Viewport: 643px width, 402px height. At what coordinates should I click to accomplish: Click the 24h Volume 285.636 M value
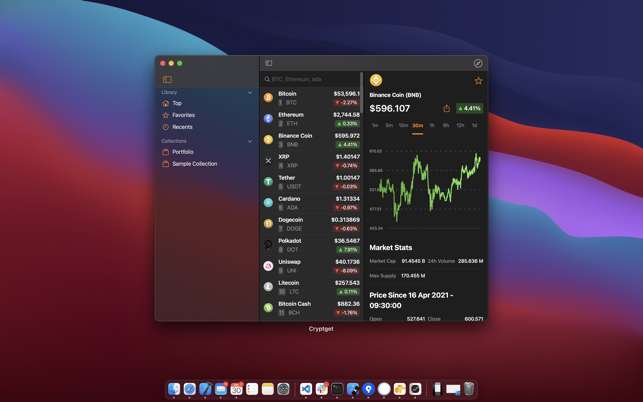click(x=470, y=261)
